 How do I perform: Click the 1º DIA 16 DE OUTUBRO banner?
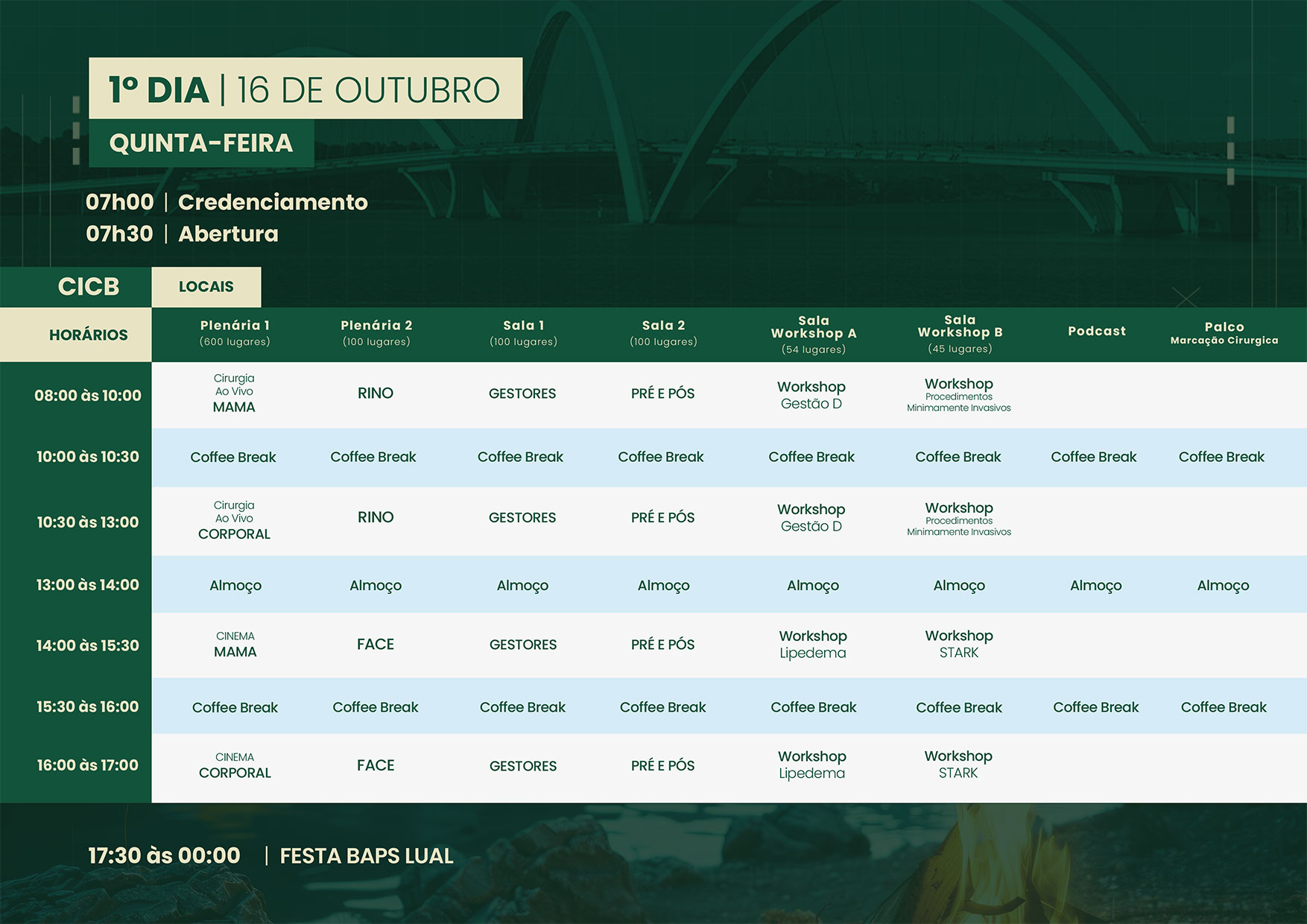pyautogui.click(x=305, y=89)
